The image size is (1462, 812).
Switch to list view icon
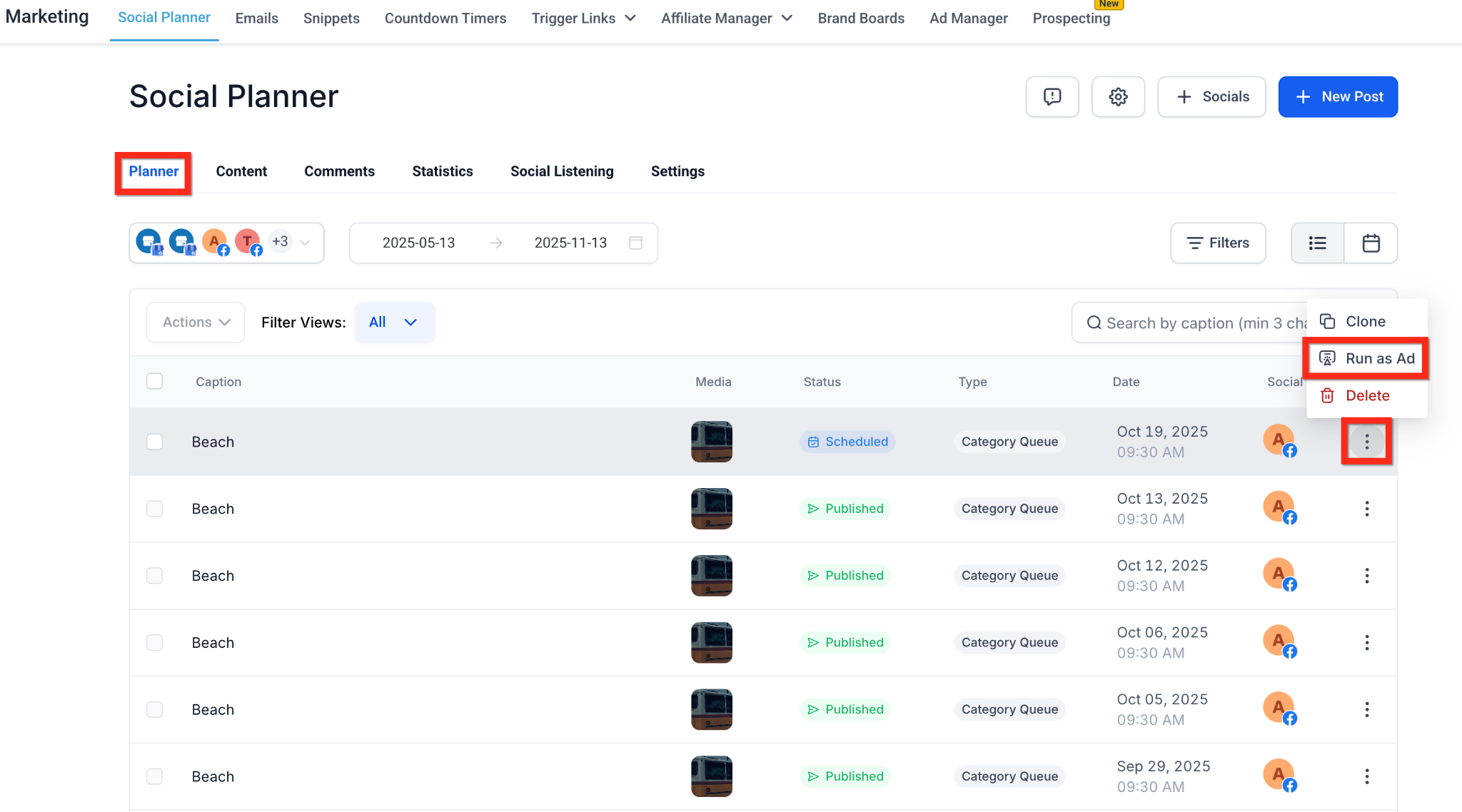(x=1317, y=243)
